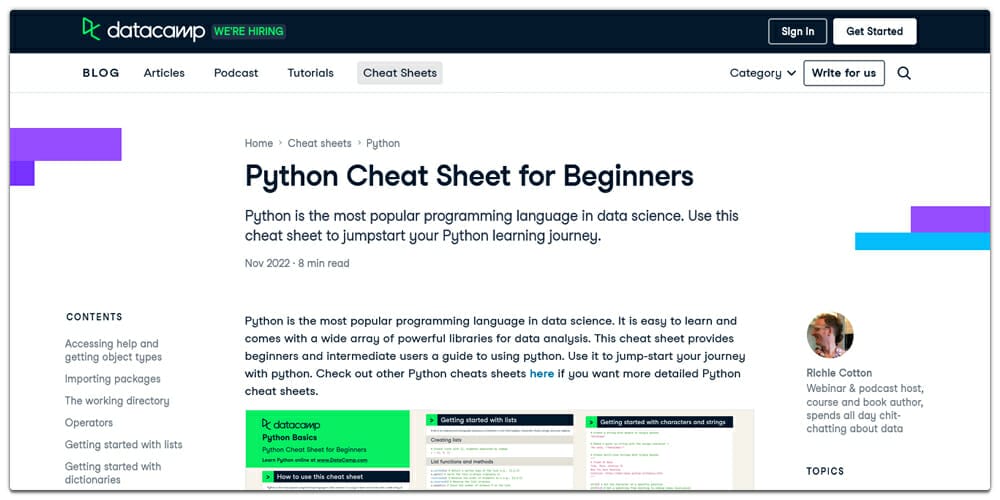
Task: Click the article title heading
Action: 469,177
